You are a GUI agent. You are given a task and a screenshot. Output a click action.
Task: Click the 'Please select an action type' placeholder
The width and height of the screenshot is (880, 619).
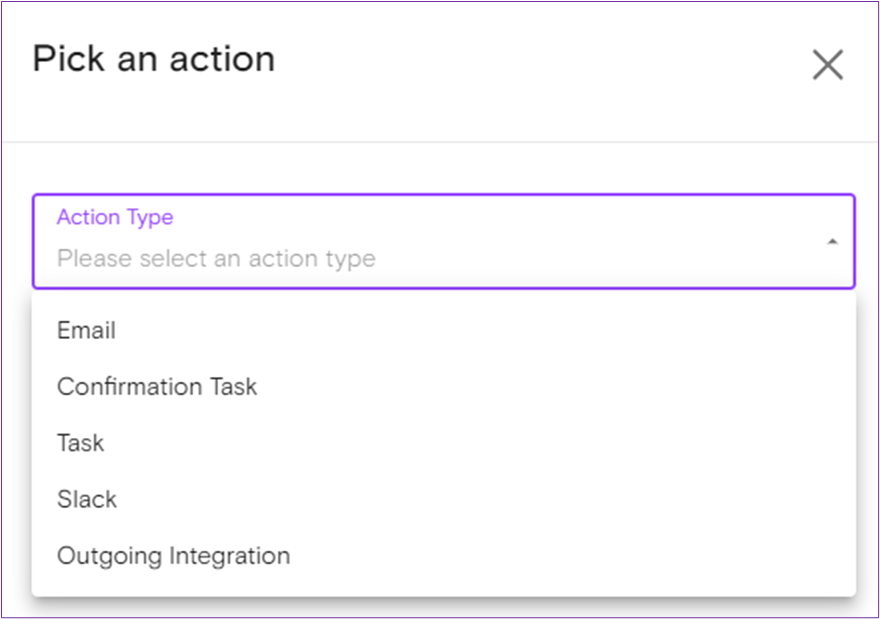click(216, 259)
